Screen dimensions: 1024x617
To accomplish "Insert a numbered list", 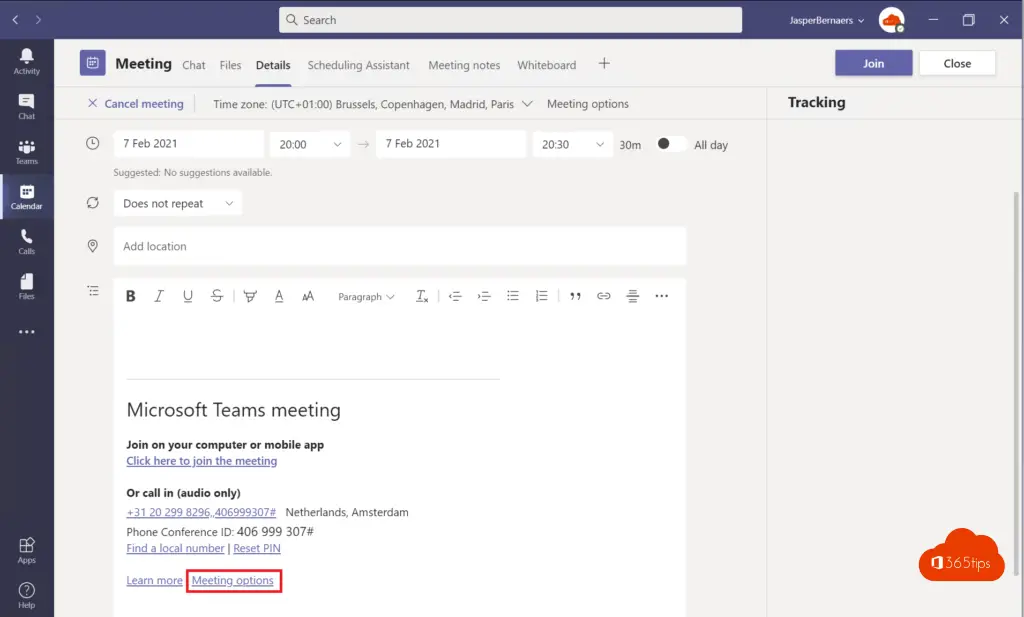I will (x=541, y=296).
